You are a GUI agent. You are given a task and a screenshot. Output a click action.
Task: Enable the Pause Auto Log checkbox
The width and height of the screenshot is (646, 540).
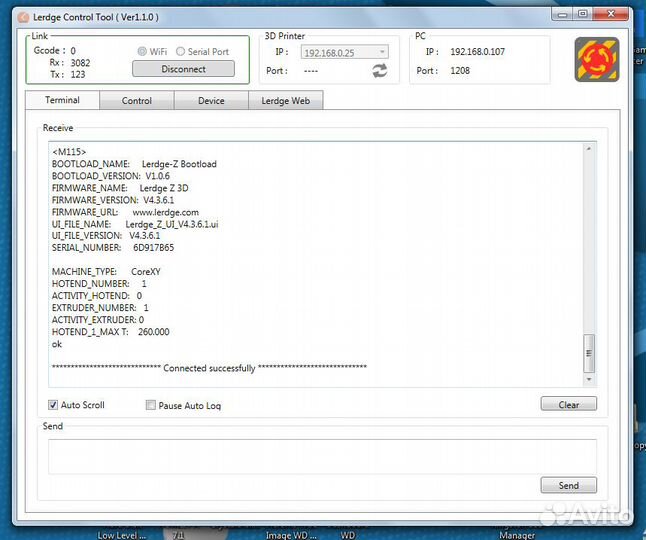(x=151, y=405)
